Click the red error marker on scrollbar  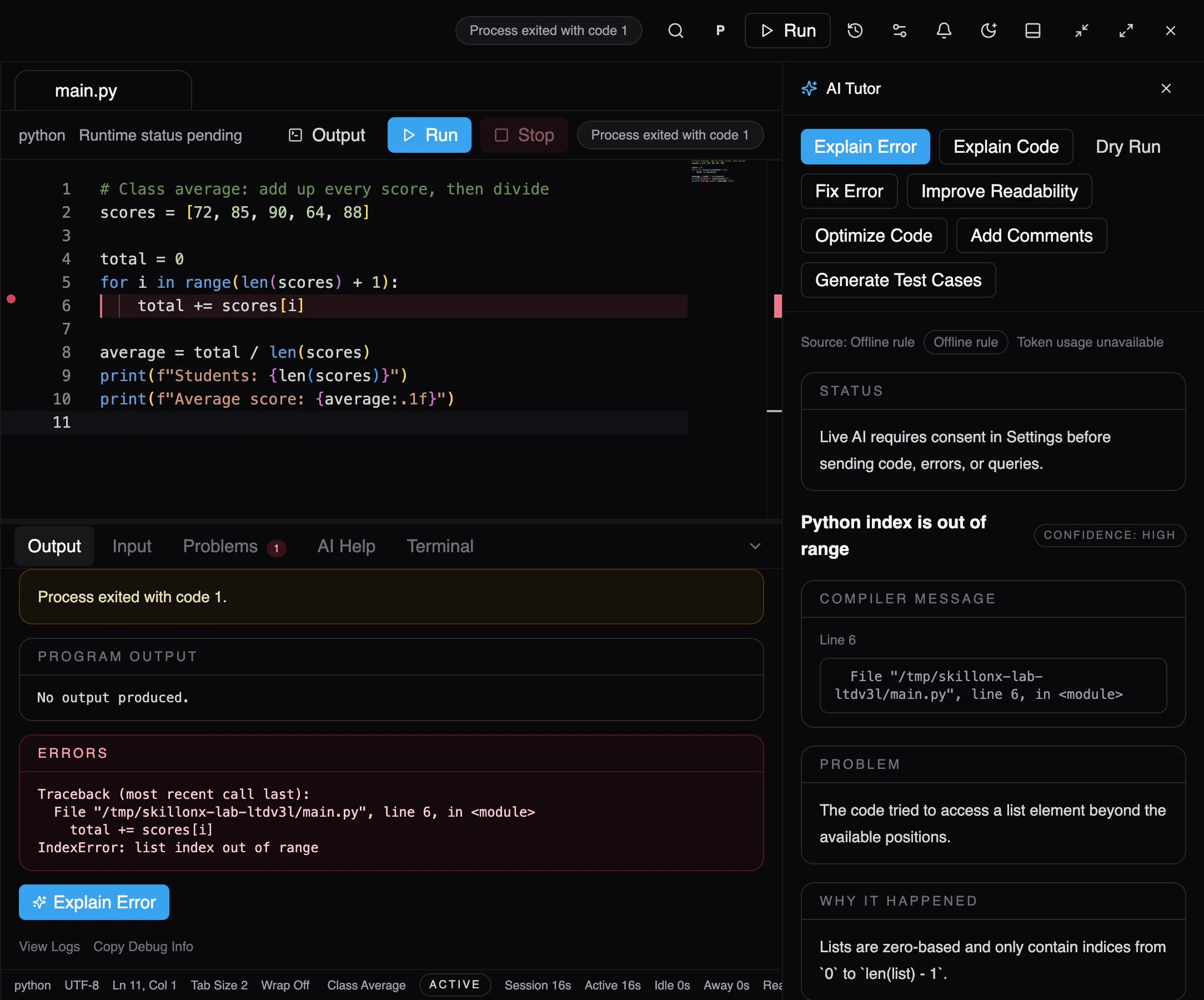(x=777, y=306)
